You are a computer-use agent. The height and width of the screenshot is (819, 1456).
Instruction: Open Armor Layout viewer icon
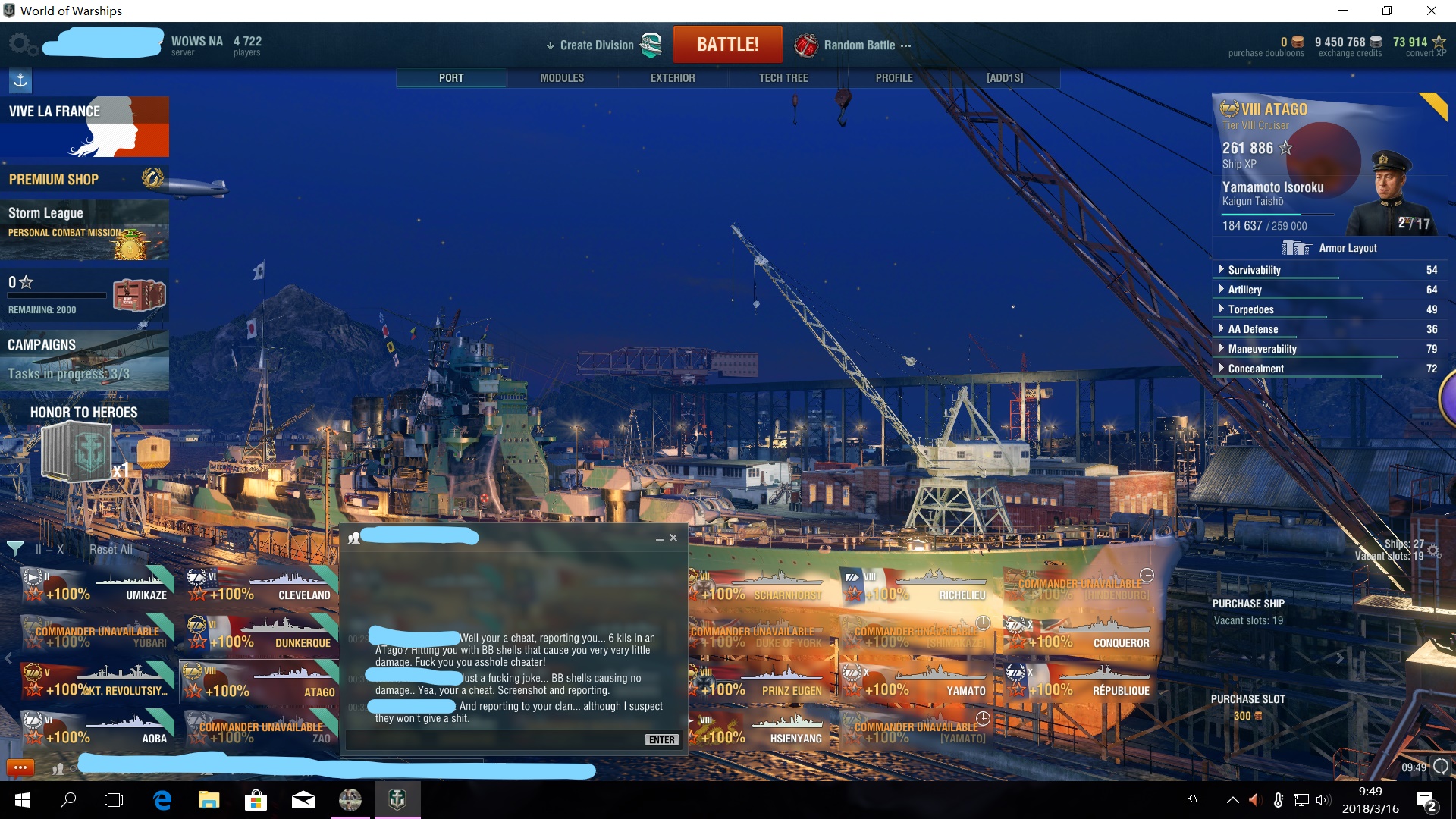(1296, 248)
